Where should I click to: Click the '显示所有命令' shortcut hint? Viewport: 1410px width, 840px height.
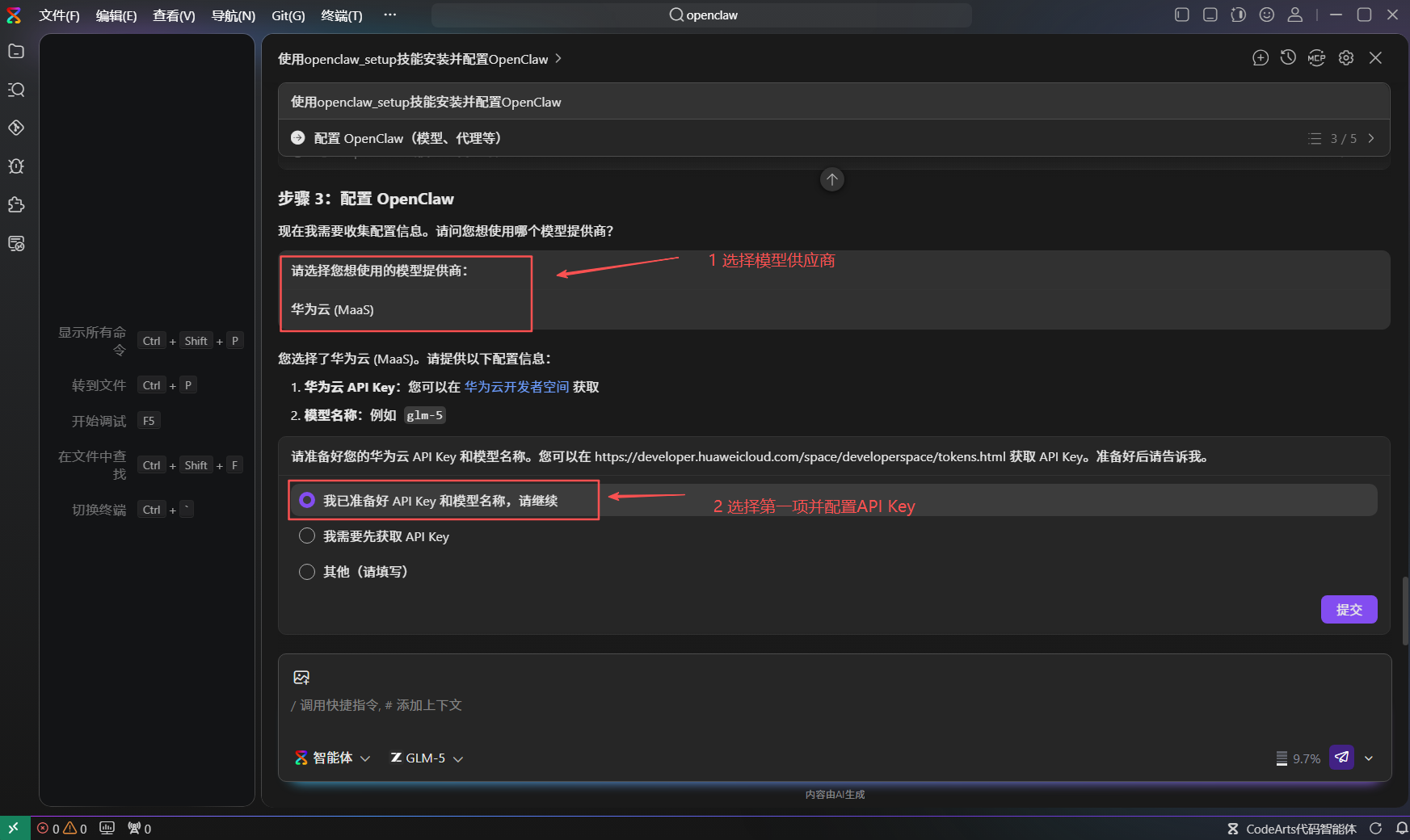(x=149, y=341)
